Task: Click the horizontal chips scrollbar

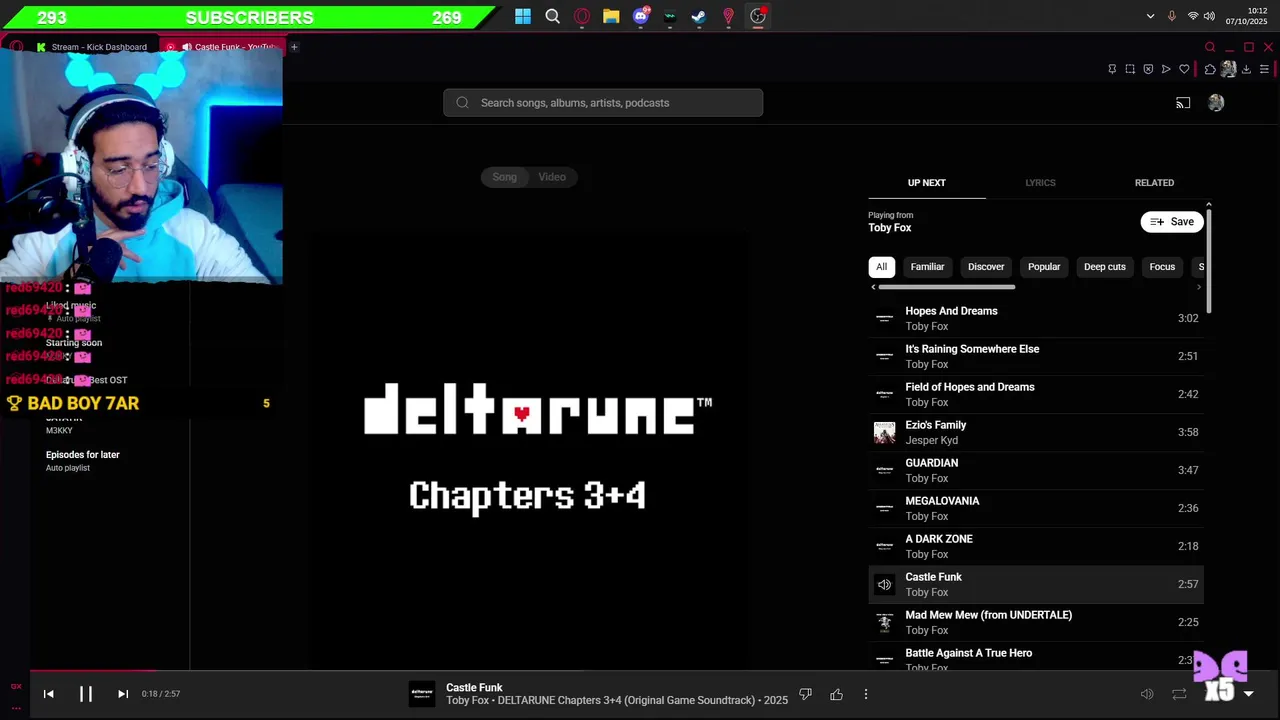Action: coord(945,287)
